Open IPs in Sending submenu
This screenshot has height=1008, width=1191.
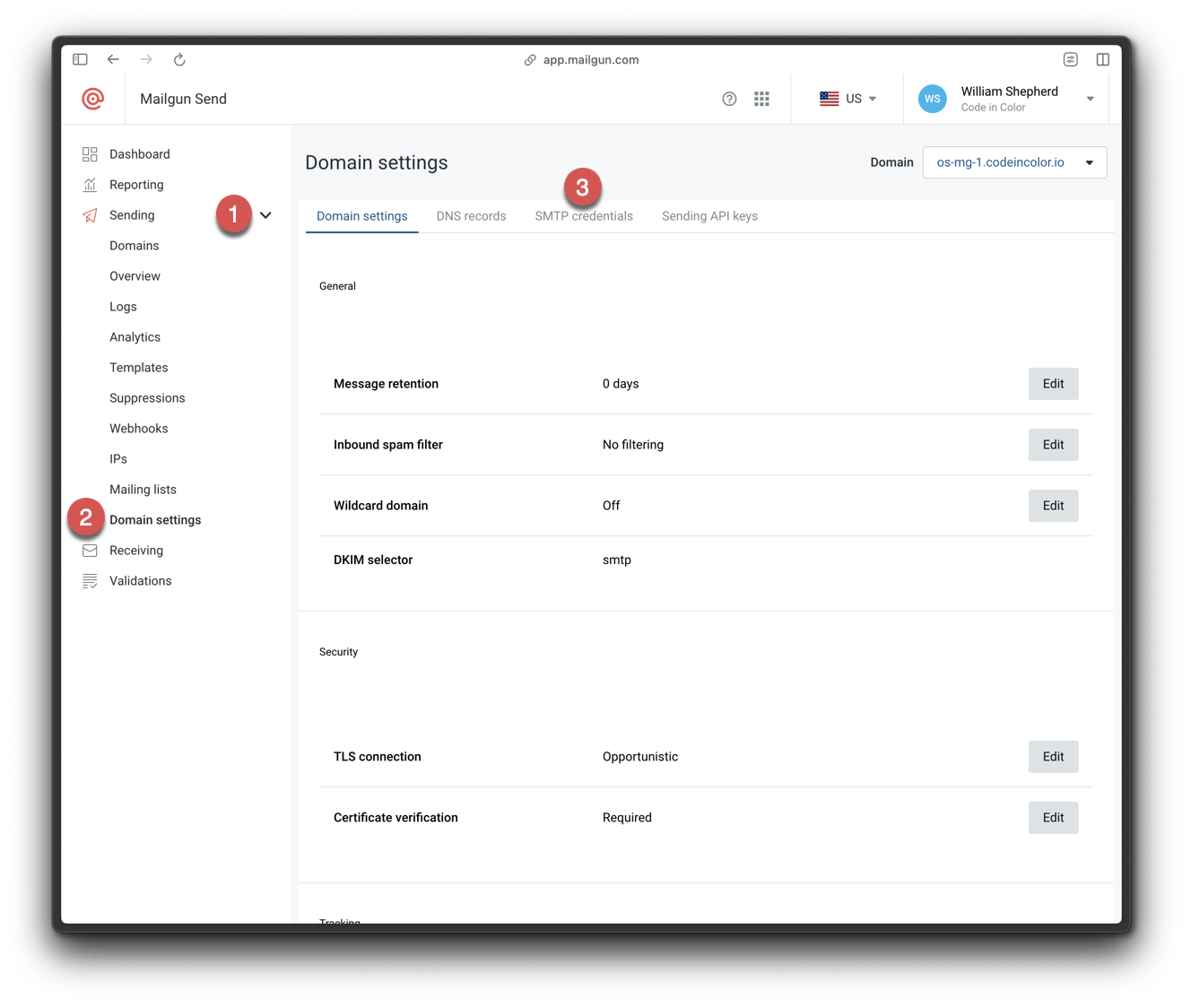click(118, 459)
